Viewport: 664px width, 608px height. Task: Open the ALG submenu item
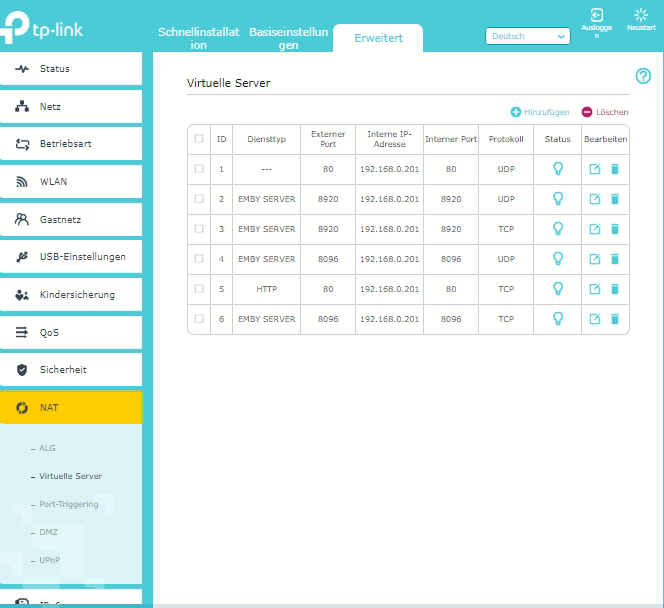tap(47, 448)
